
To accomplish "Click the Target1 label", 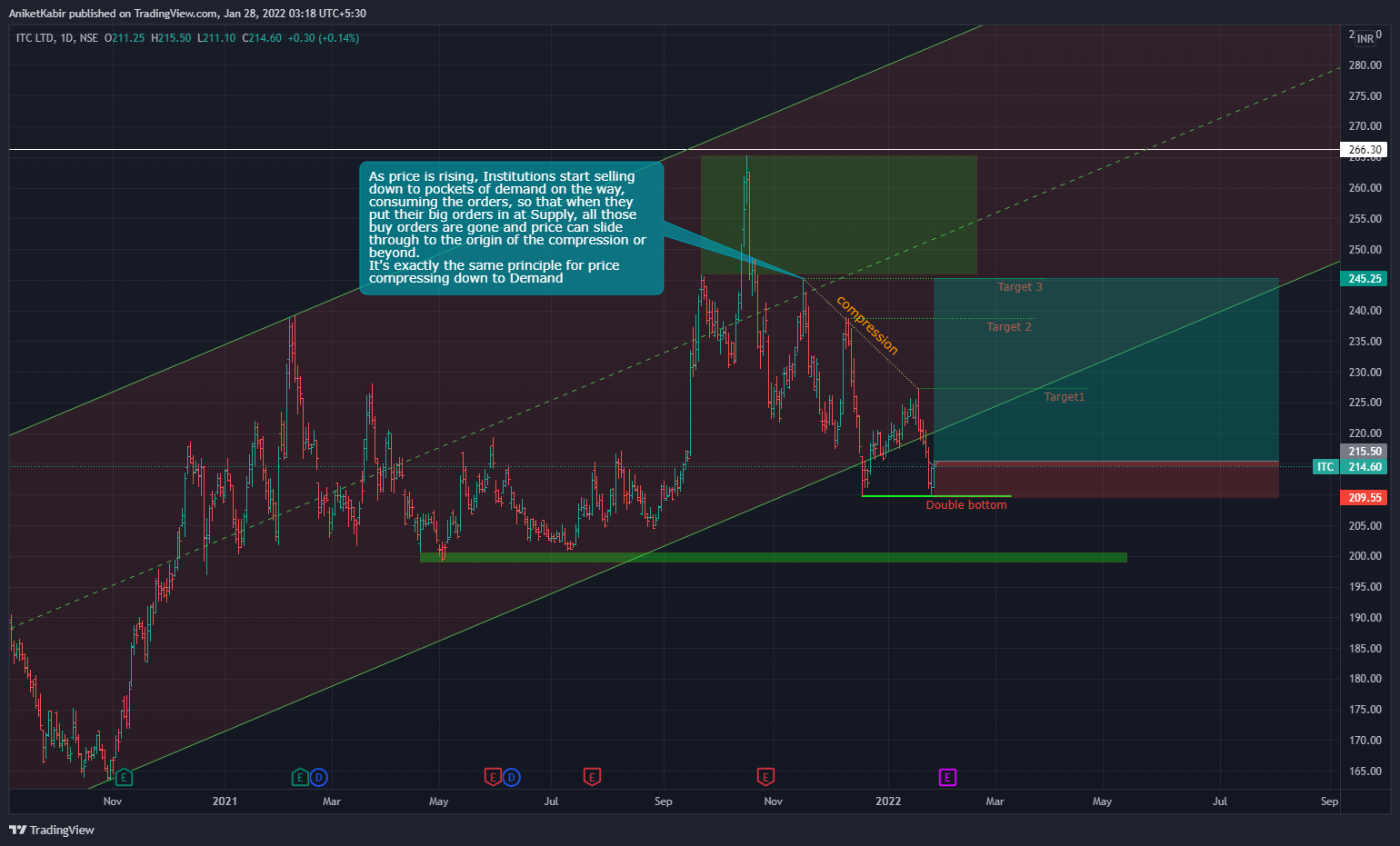I will click(1065, 397).
